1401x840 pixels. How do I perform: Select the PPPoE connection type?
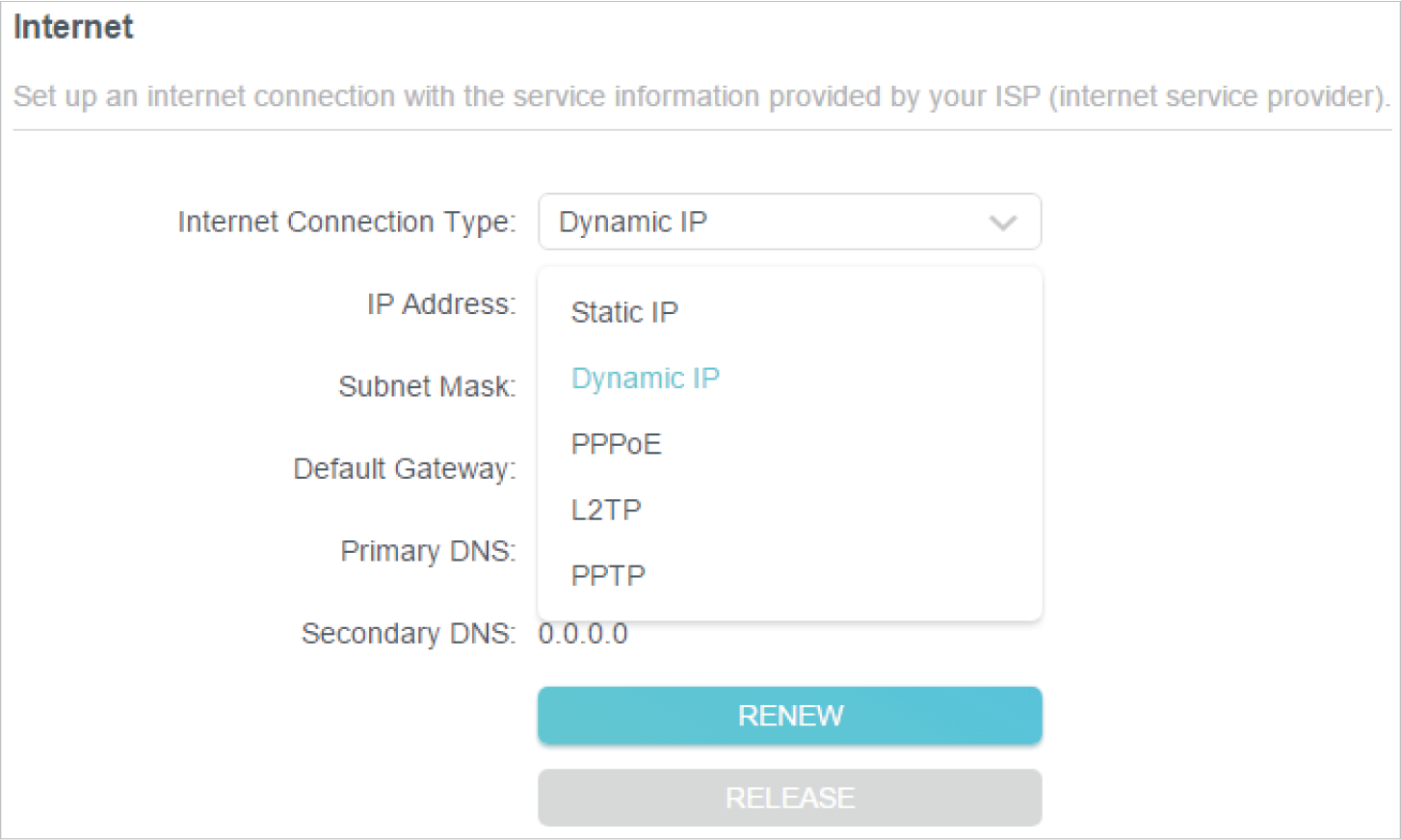[x=616, y=444]
